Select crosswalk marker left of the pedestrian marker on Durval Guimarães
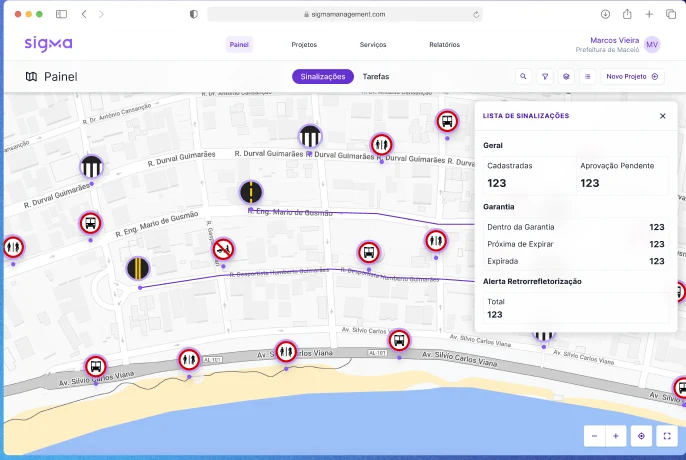 click(310, 136)
